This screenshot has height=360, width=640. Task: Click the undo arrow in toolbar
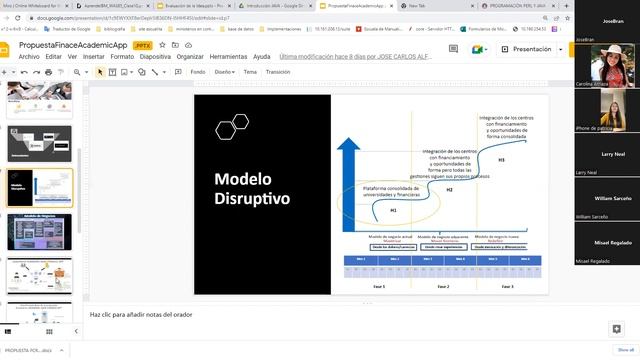coord(24,72)
